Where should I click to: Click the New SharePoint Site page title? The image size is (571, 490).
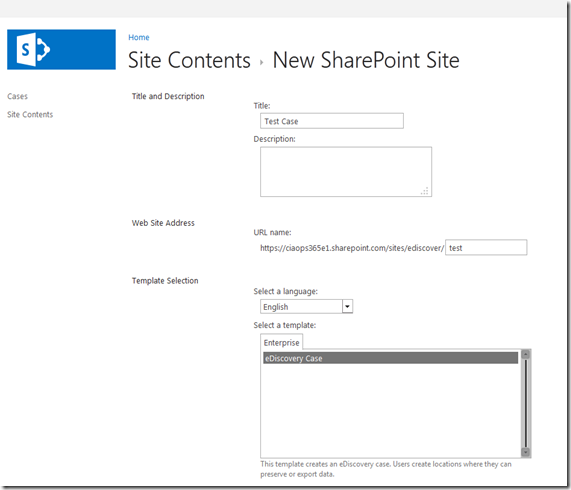[366, 60]
